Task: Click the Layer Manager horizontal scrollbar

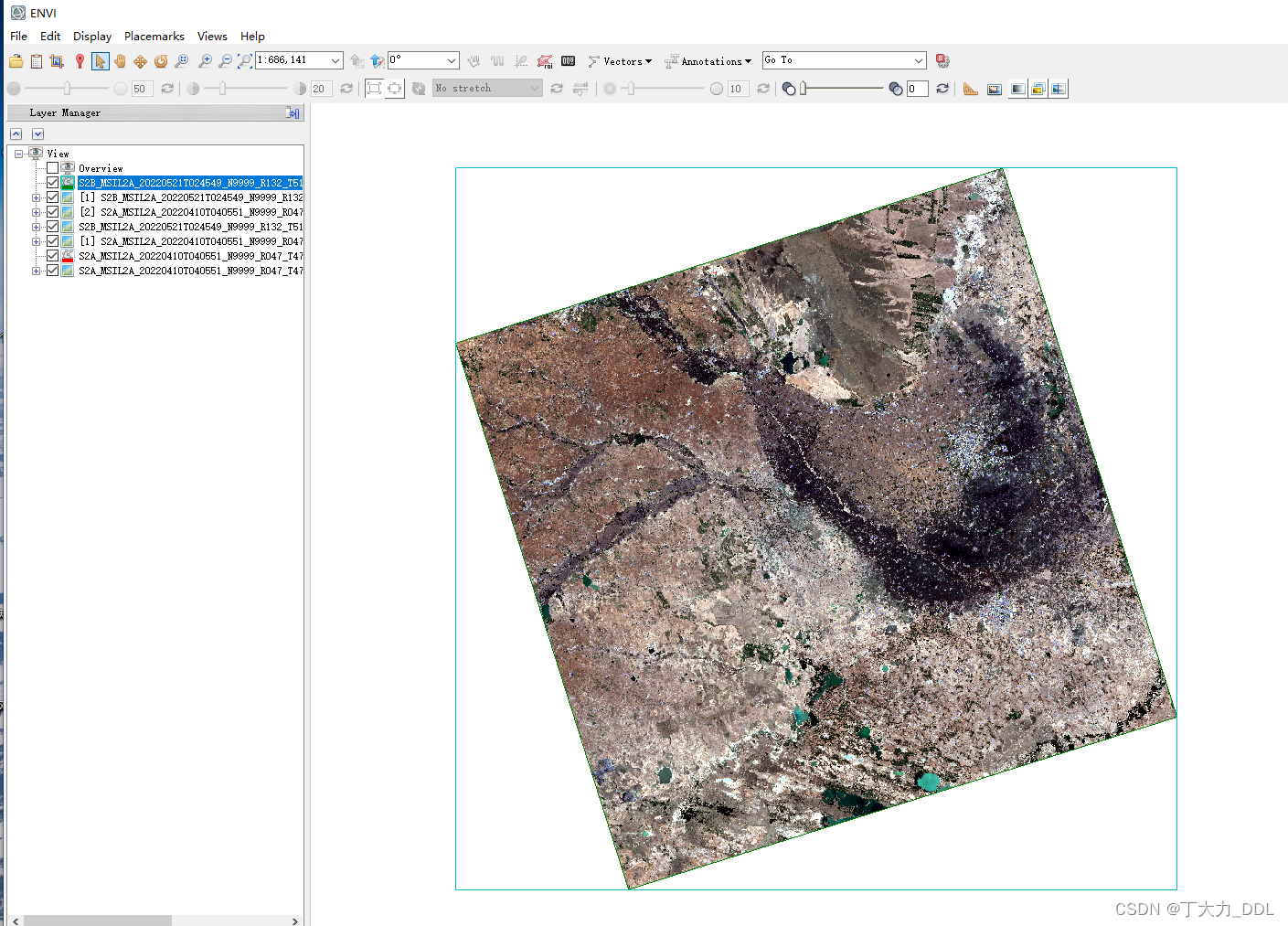Action: tap(98, 921)
